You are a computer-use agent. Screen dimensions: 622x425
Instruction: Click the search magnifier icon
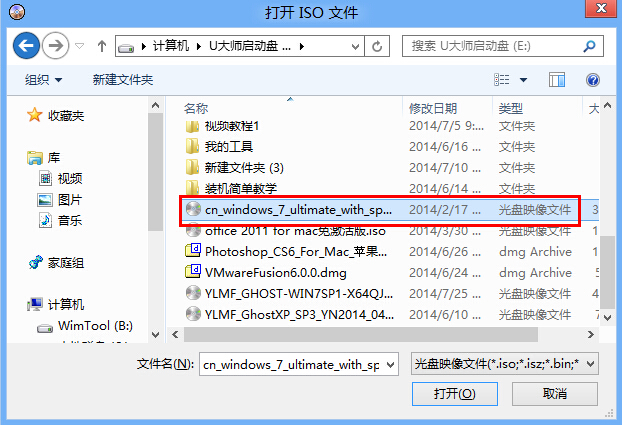point(589,46)
